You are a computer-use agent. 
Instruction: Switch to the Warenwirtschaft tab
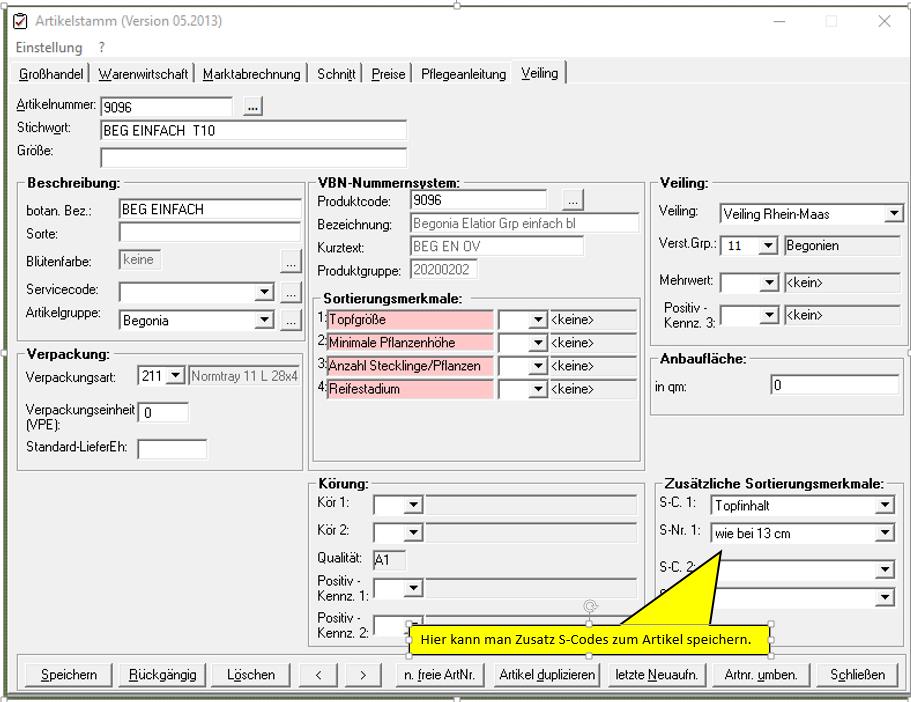coord(143,74)
